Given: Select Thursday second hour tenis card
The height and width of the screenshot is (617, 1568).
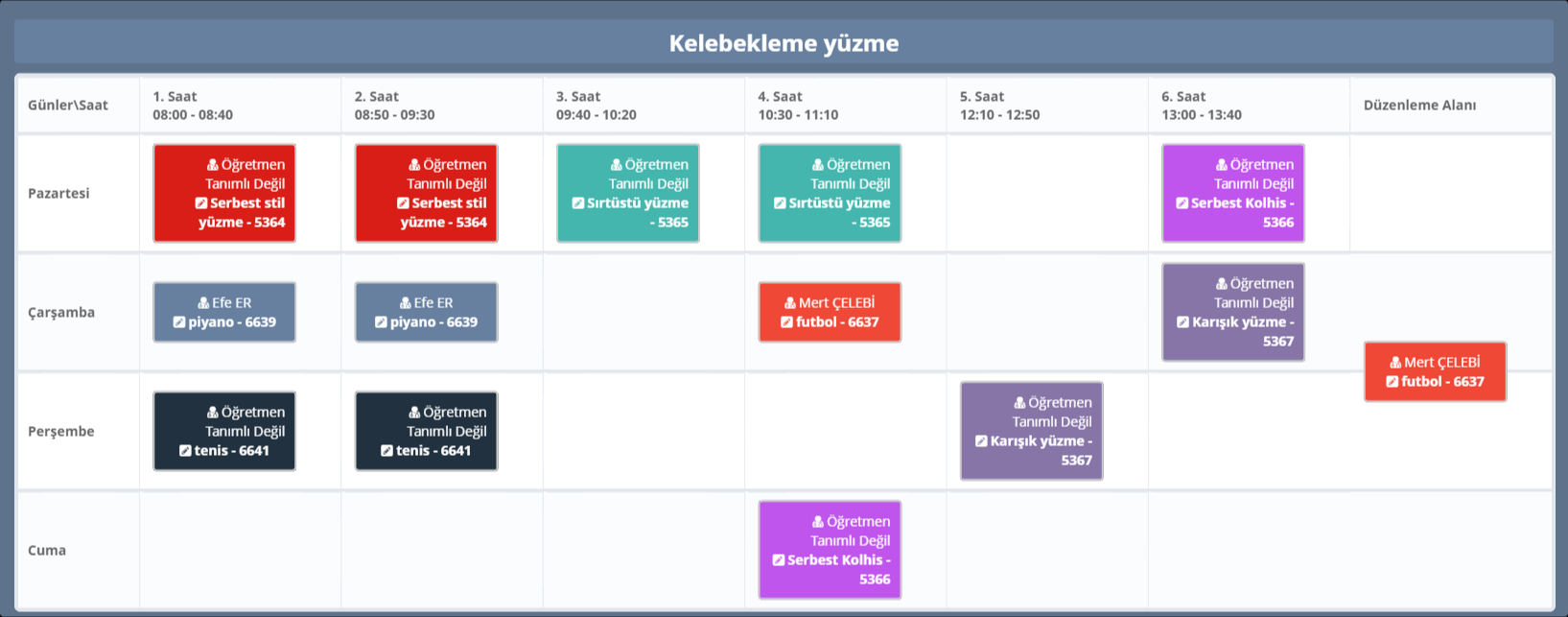Looking at the screenshot, I should pyautogui.click(x=426, y=431).
